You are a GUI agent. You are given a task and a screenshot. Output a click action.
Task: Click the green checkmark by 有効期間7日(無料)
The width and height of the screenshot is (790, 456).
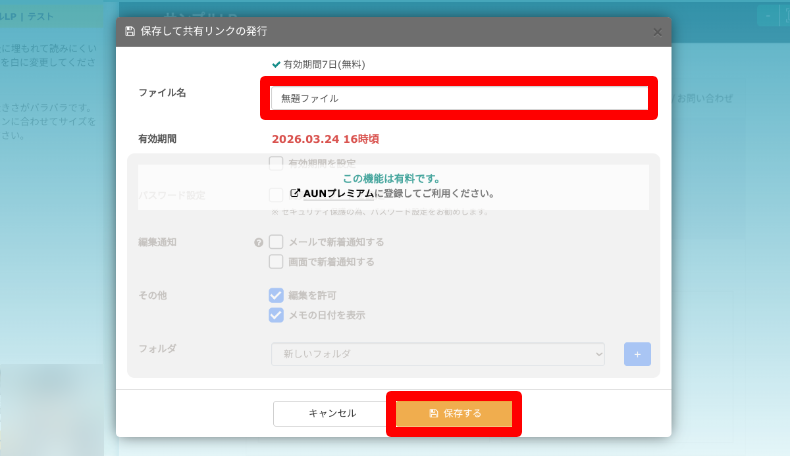pos(276,64)
